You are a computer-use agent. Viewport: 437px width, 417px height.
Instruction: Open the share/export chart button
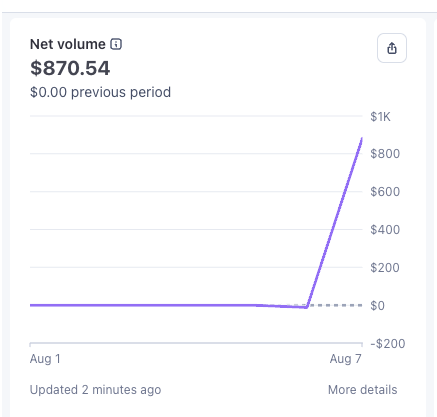click(x=392, y=48)
